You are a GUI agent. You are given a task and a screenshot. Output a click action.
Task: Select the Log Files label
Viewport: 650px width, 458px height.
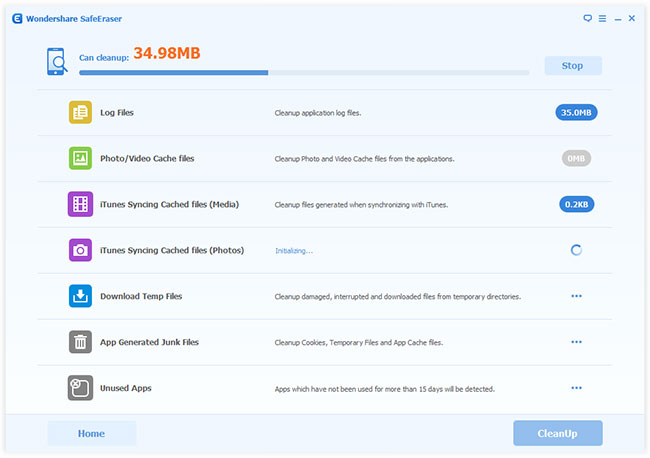(117, 112)
